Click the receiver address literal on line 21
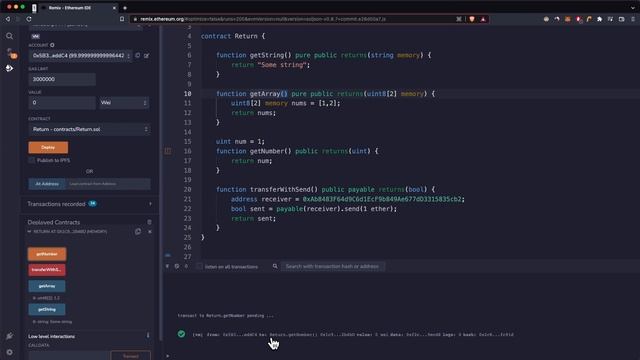The width and height of the screenshot is (640, 360). tap(382, 199)
